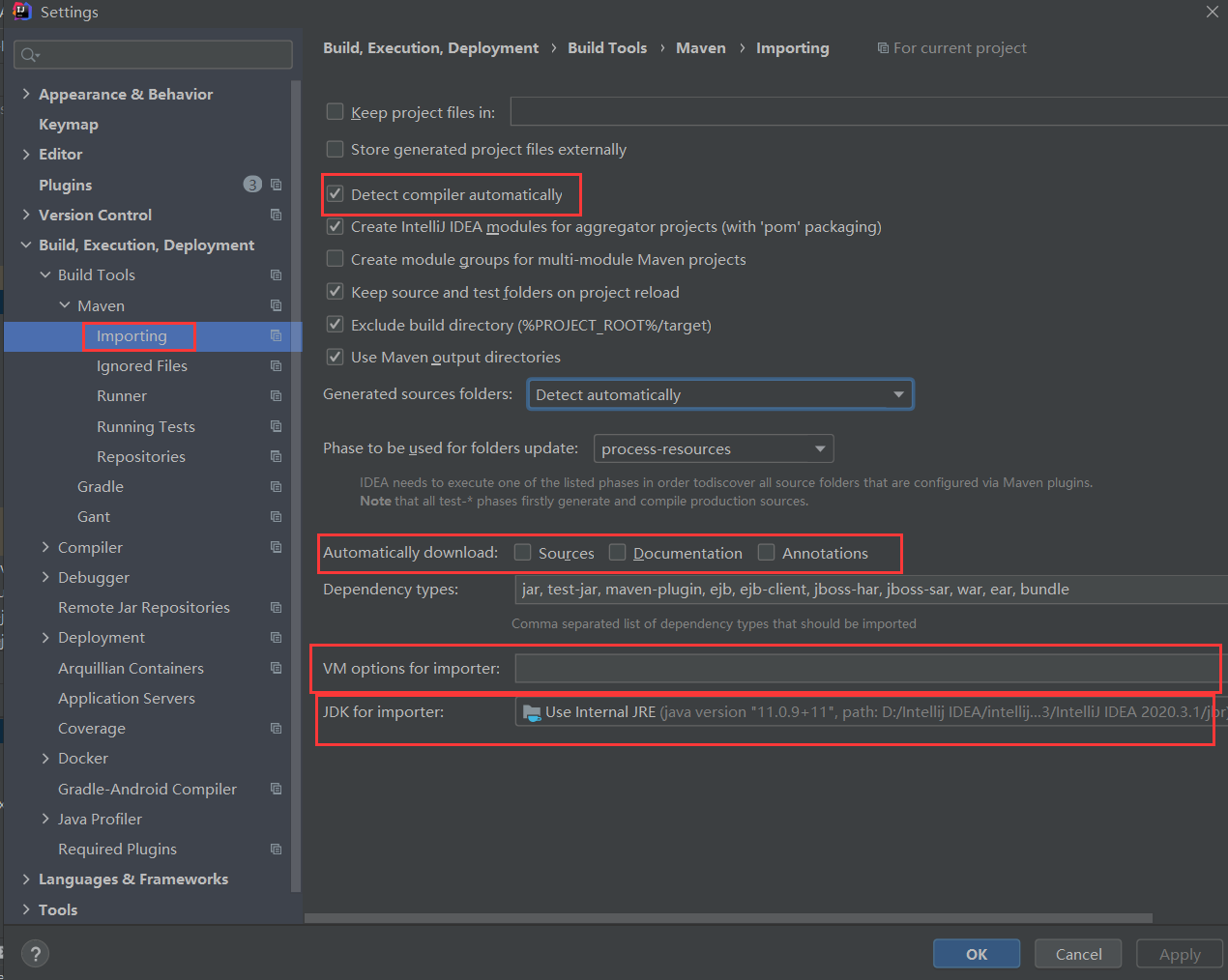Expand the Docker node
This screenshot has height=980, width=1228.
pyautogui.click(x=45, y=759)
